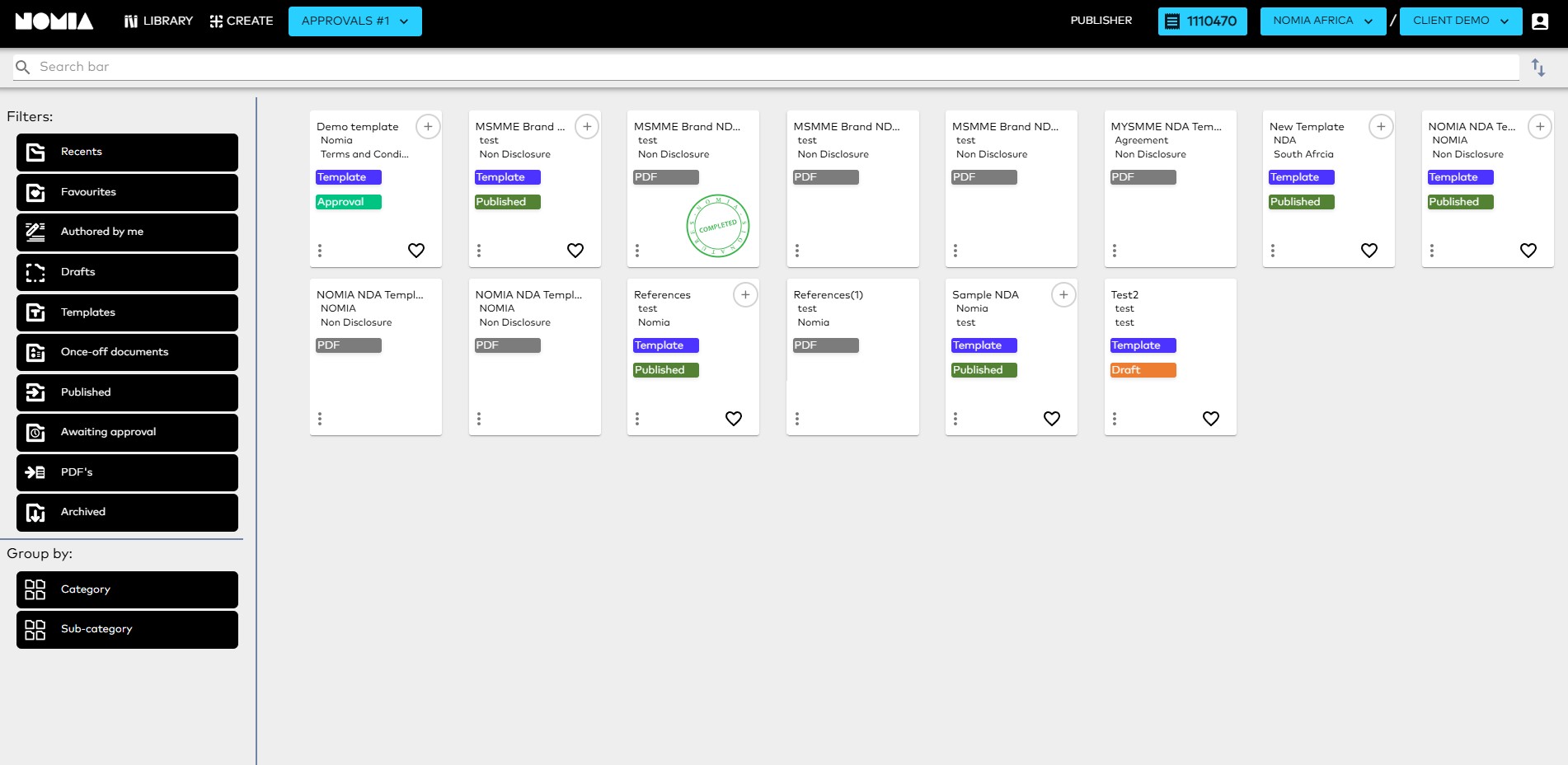The image size is (1568, 765).
Task: Click plus icon on MSMME Brand template card
Action: point(587,126)
